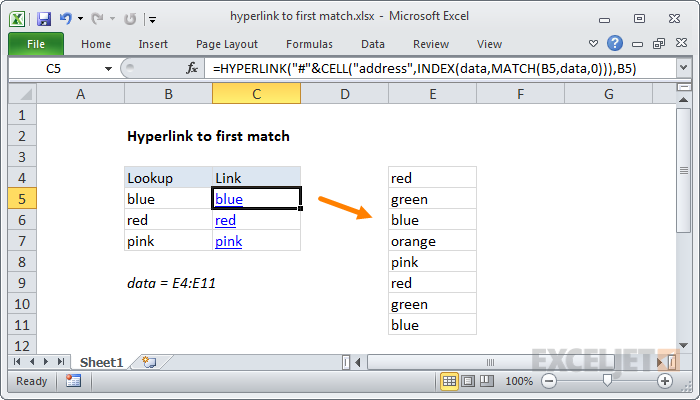Click the Select All corner button
The height and width of the screenshot is (400, 700).
[x=22, y=94]
